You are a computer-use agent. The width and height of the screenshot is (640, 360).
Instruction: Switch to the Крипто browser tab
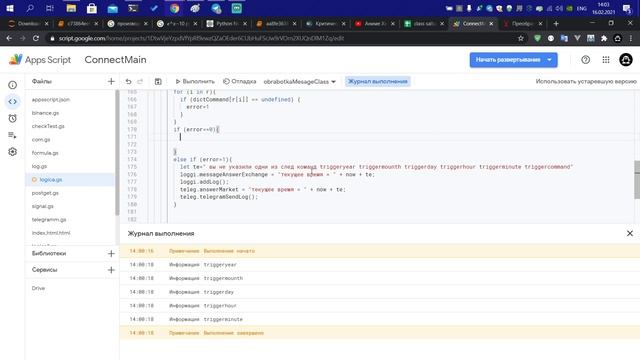[325, 24]
